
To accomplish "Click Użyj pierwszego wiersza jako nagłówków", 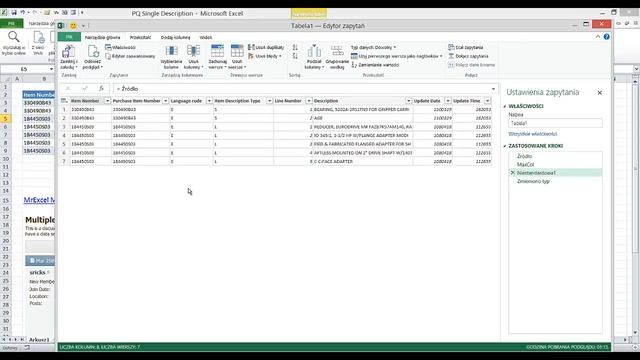I will (397, 56).
